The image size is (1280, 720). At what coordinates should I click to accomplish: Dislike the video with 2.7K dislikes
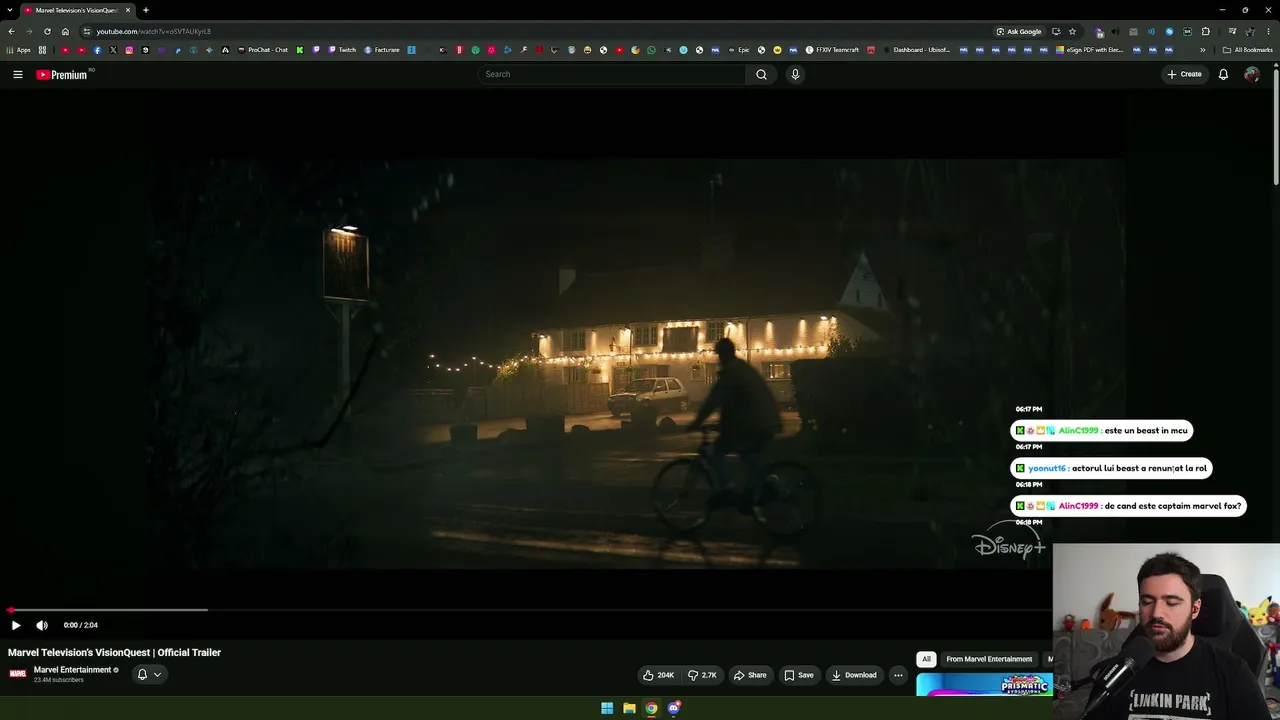702,675
